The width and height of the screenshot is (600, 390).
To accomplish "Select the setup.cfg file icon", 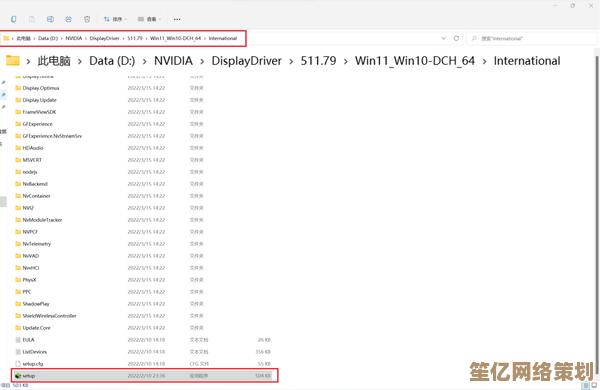I will pos(18,364).
